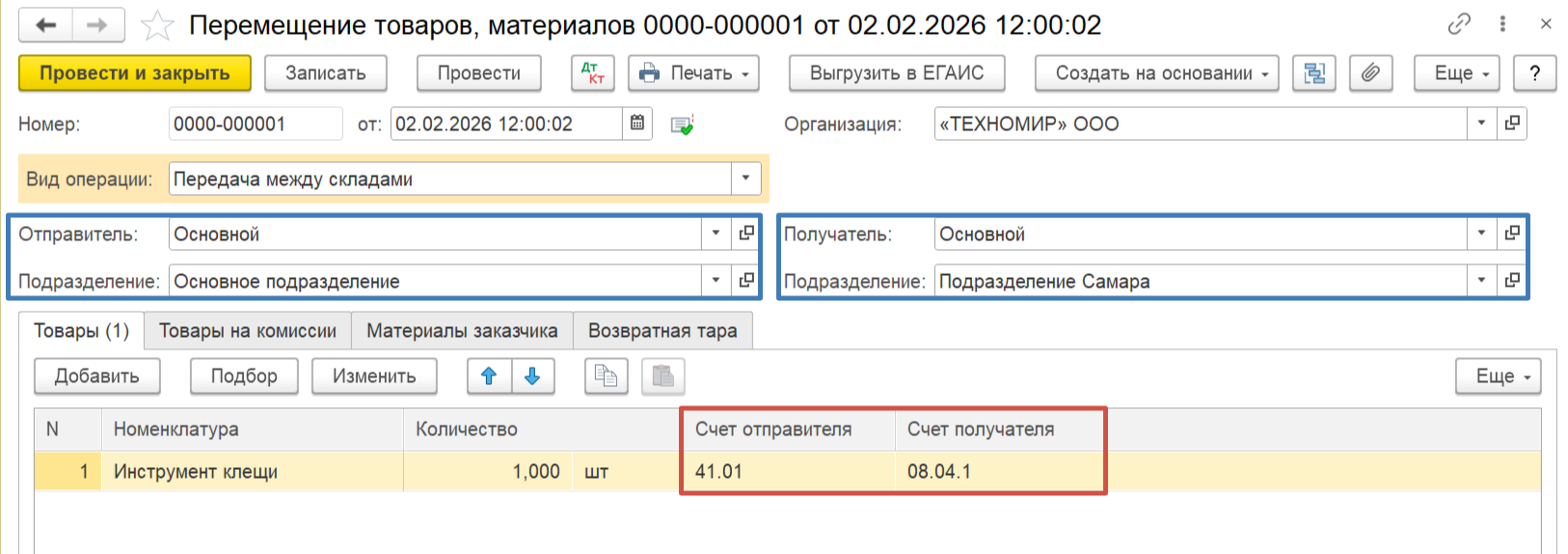Go forward with the right arrow
Image resolution: width=1568 pixels, height=554 pixels.
coord(97,25)
